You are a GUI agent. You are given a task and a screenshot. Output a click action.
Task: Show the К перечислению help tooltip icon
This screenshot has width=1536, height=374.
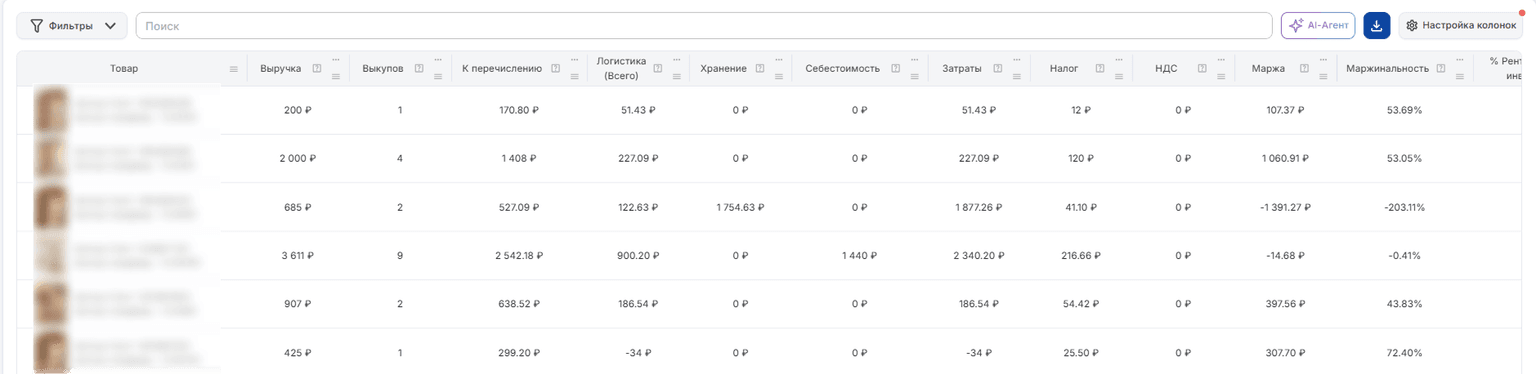(x=555, y=68)
